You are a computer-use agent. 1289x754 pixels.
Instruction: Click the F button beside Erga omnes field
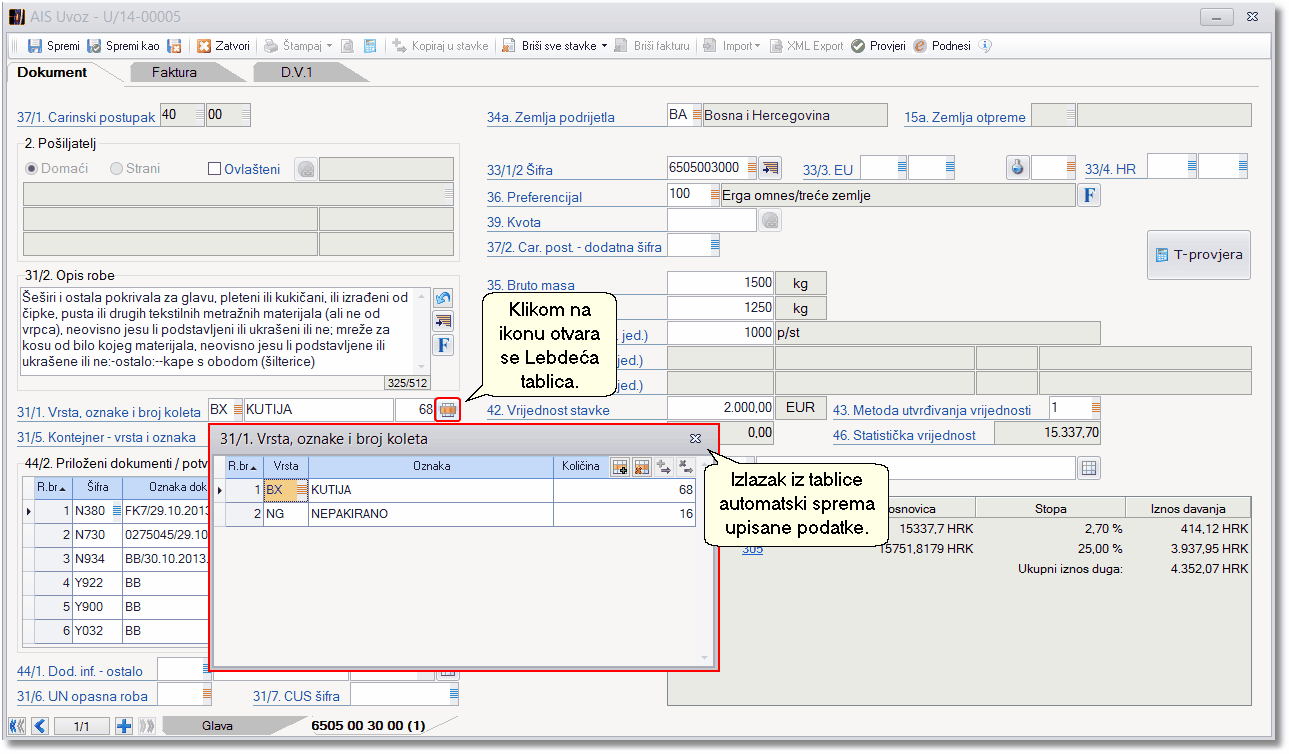(x=1089, y=195)
